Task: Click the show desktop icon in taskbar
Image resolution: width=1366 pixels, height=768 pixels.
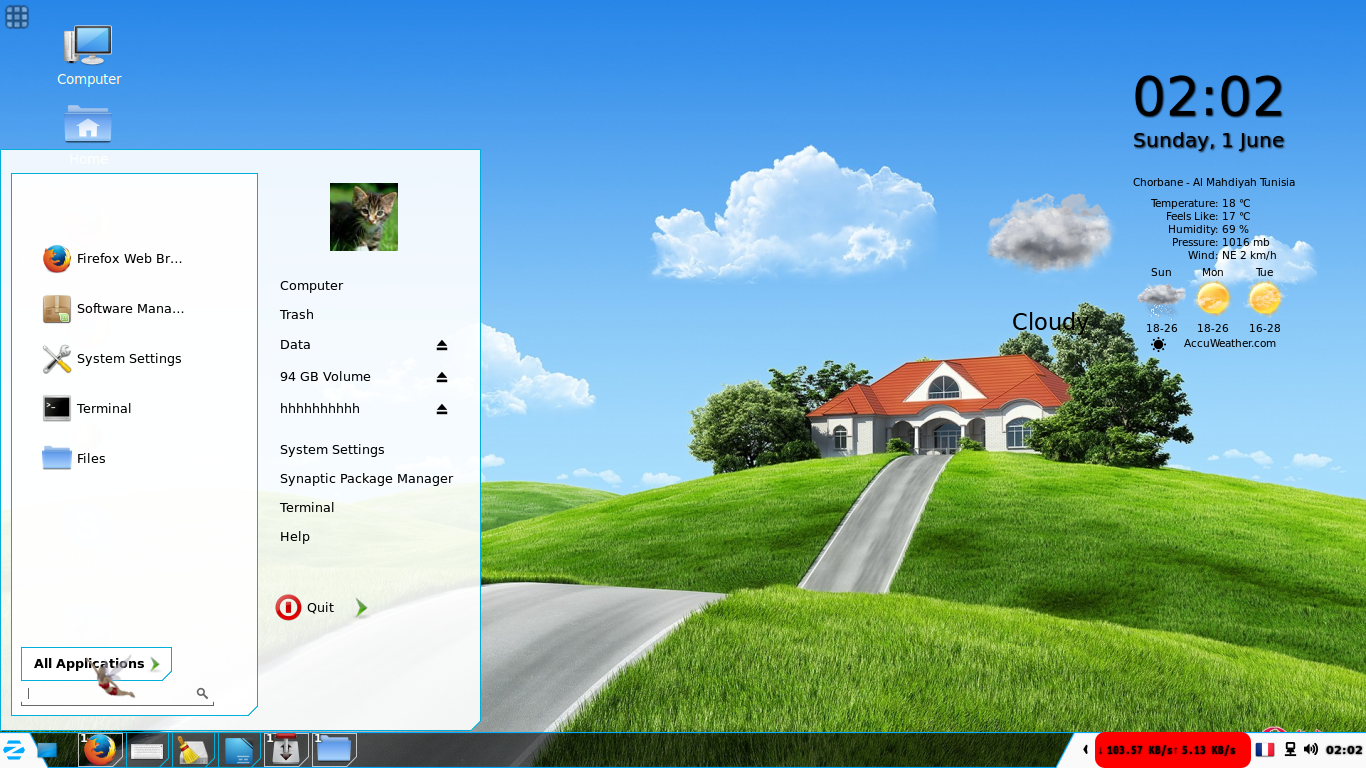Action: (47, 749)
